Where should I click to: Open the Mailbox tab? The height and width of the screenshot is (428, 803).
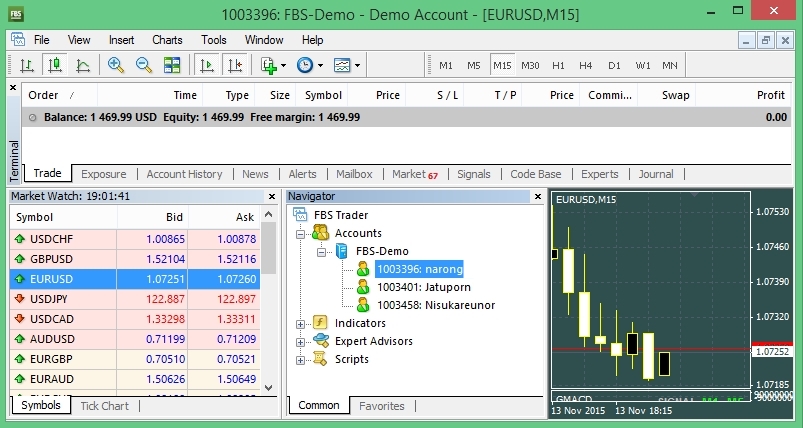pos(354,174)
